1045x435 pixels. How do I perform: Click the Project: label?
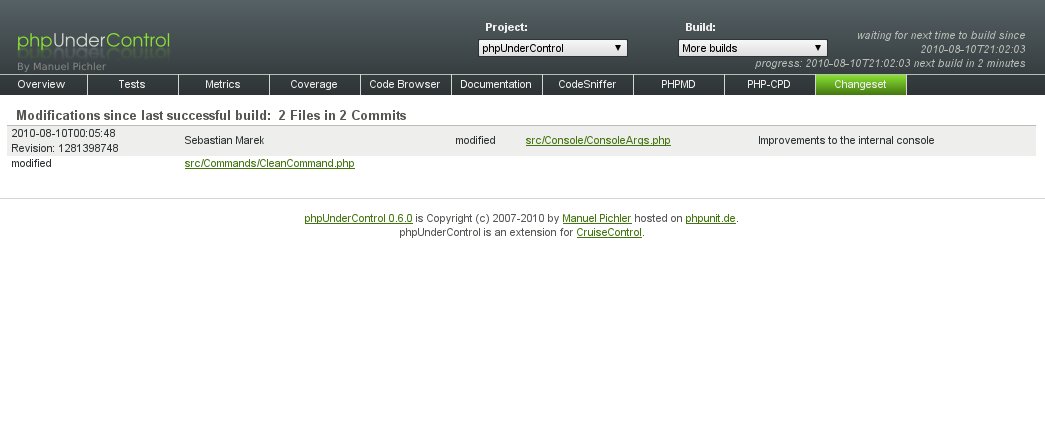tap(506, 27)
